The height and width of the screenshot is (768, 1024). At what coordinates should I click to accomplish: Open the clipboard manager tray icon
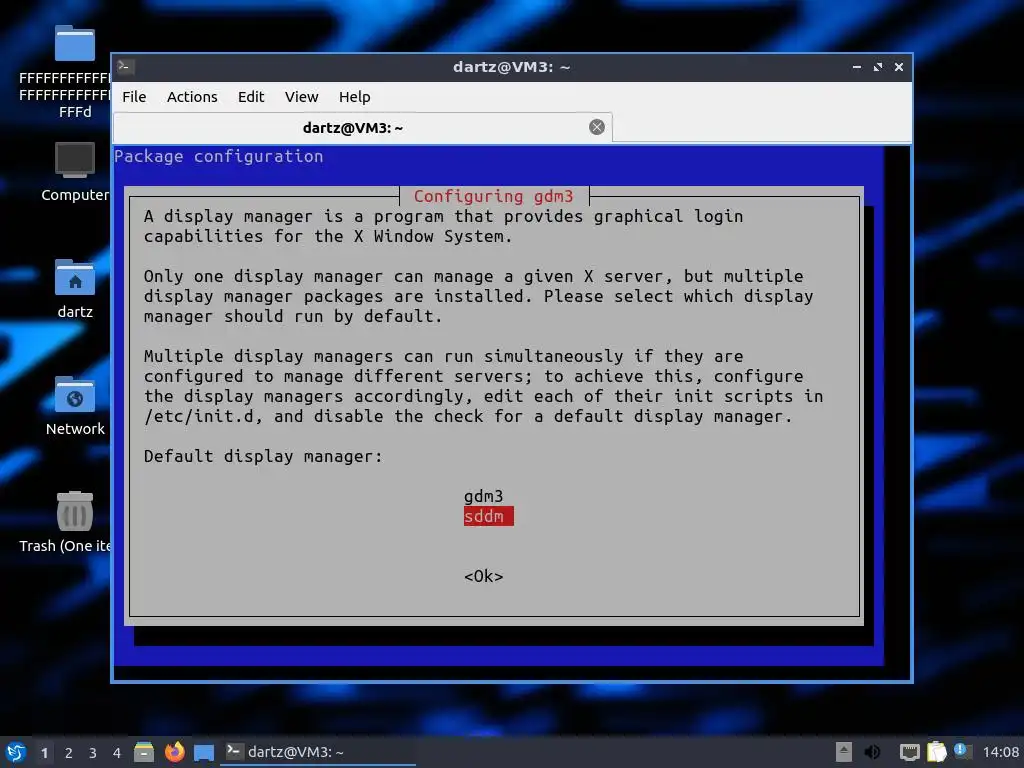point(936,752)
